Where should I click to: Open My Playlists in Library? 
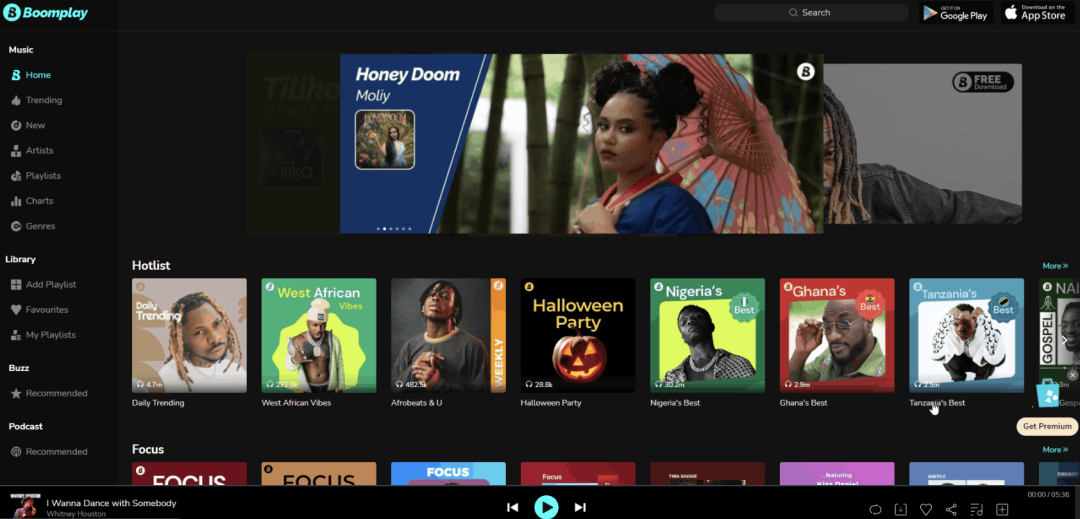(43, 335)
